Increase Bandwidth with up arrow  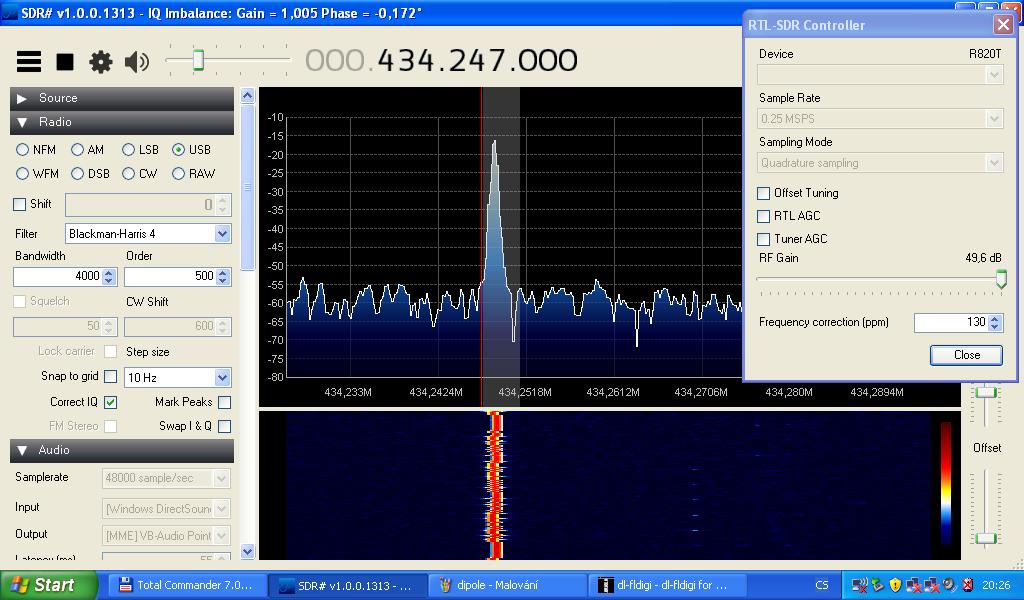point(109,272)
